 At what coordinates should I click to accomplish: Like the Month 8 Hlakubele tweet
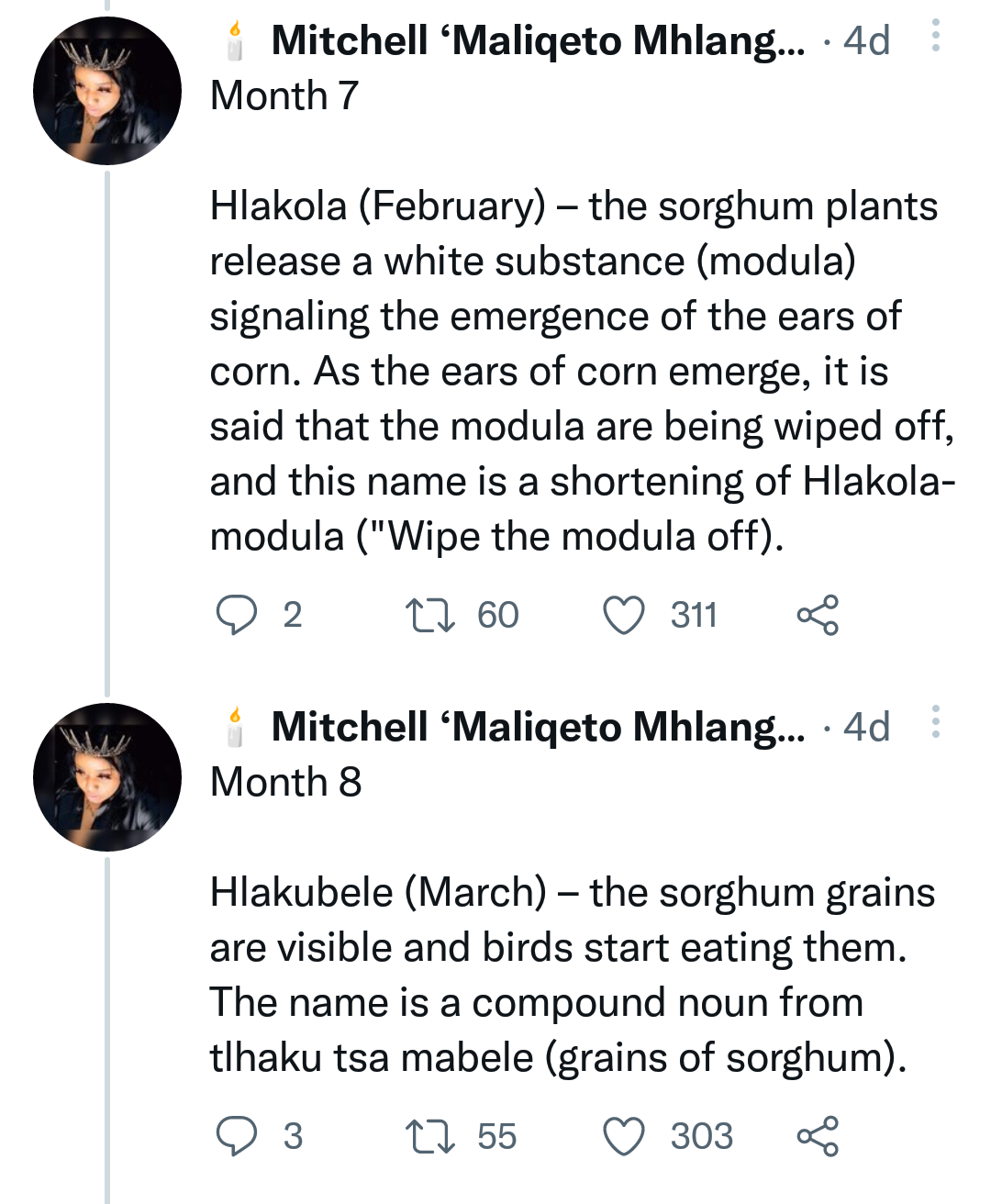(x=624, y=1136)
